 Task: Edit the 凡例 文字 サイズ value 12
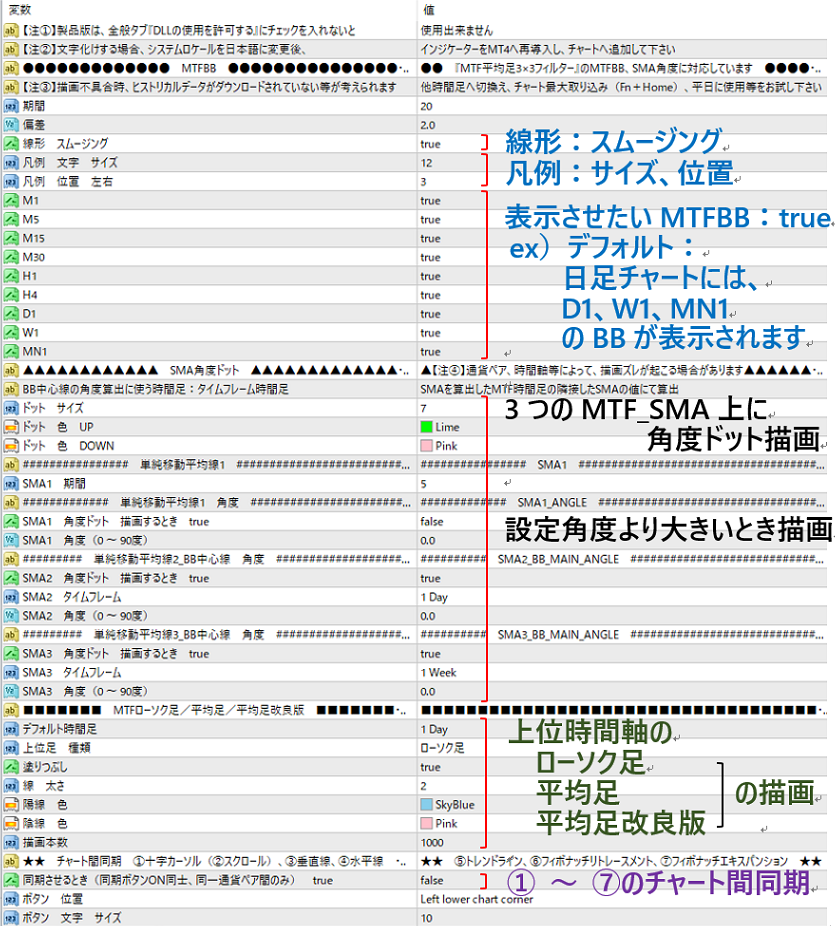point(426,163)
